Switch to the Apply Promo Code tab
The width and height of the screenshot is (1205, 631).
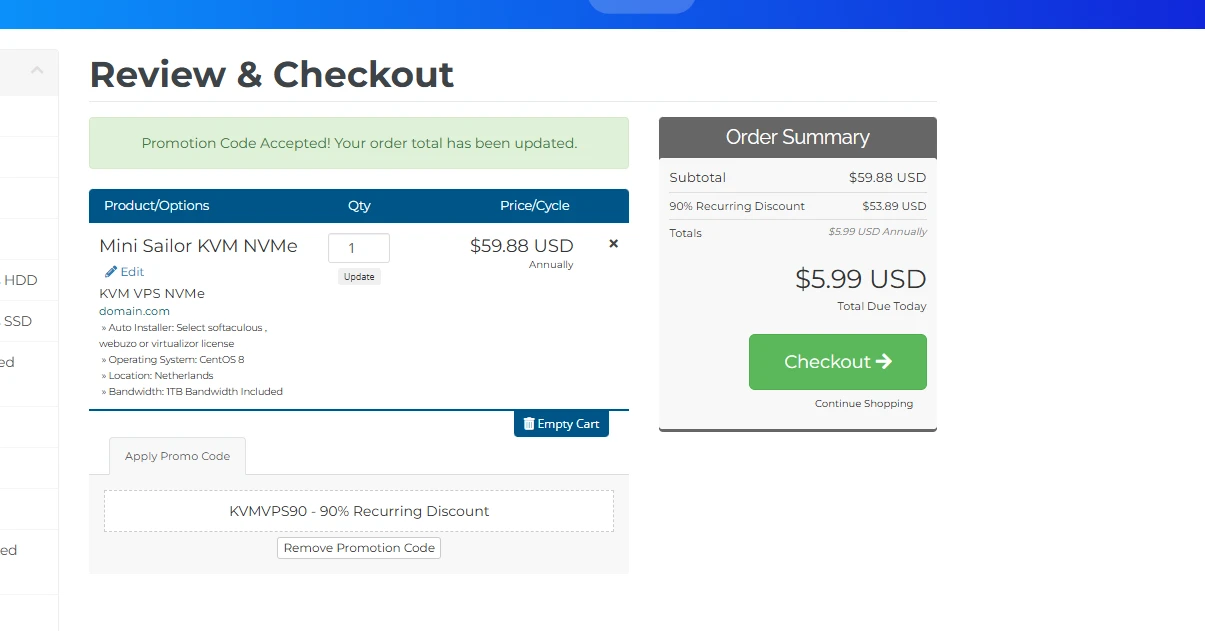tap(177, 456)
